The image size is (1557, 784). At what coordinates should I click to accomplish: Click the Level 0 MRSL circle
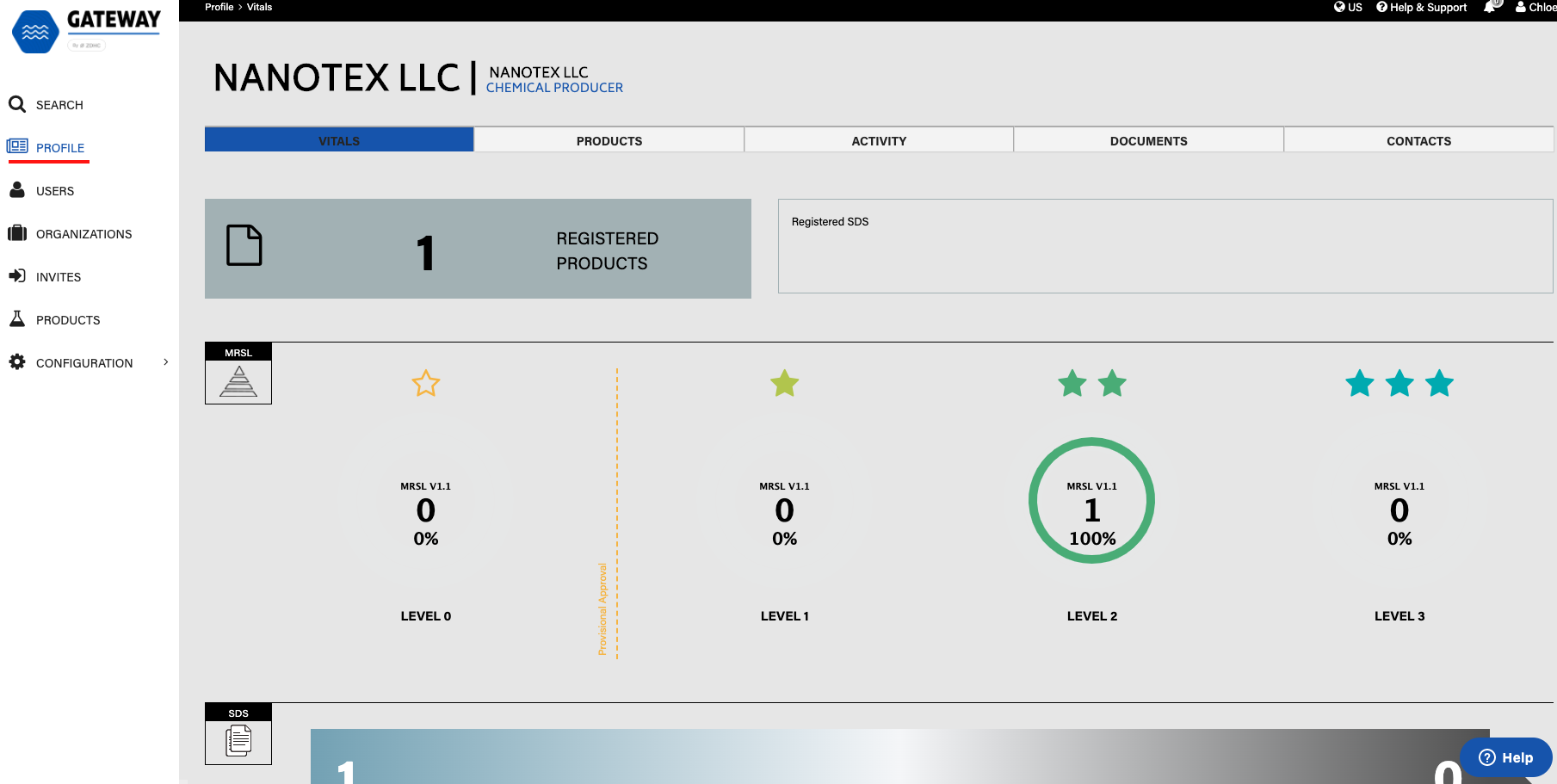(426, 501)
